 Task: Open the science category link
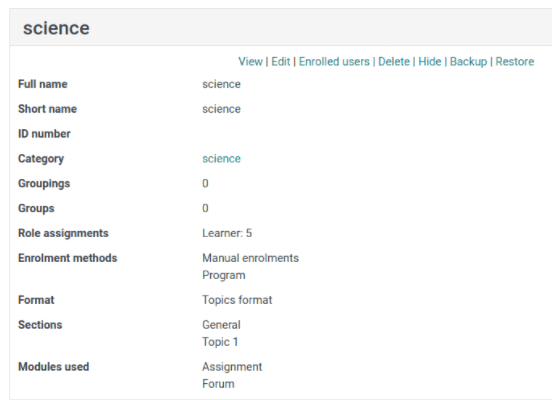click(221, 159)
